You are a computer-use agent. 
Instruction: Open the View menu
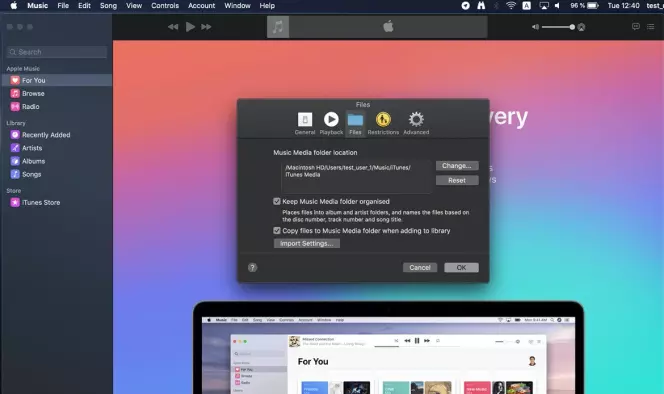(134, 6)
